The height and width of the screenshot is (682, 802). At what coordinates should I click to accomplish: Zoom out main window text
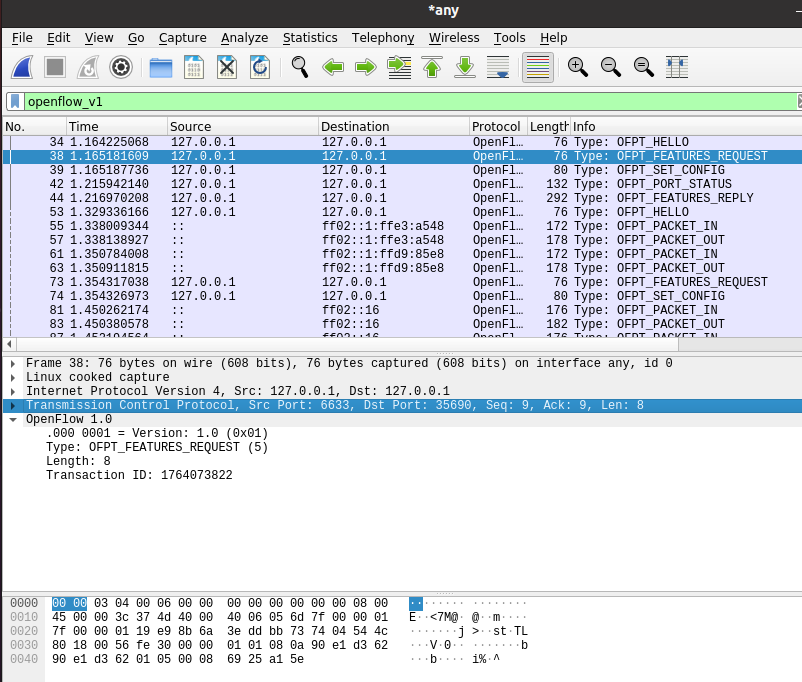tap(611, 67)
